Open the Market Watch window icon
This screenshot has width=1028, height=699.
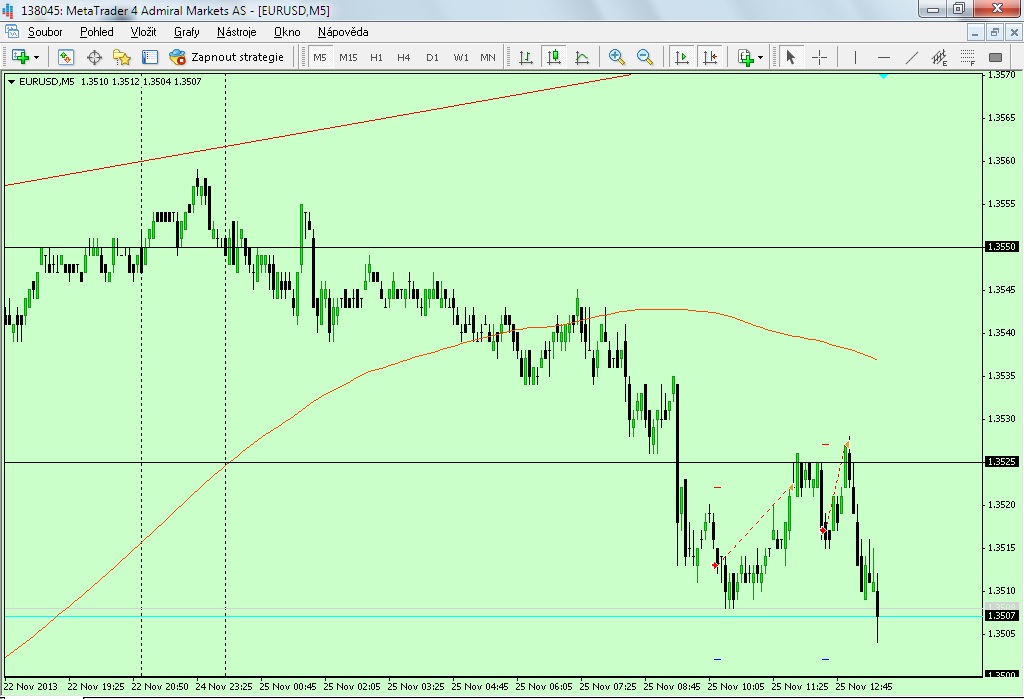click(66, 57)
